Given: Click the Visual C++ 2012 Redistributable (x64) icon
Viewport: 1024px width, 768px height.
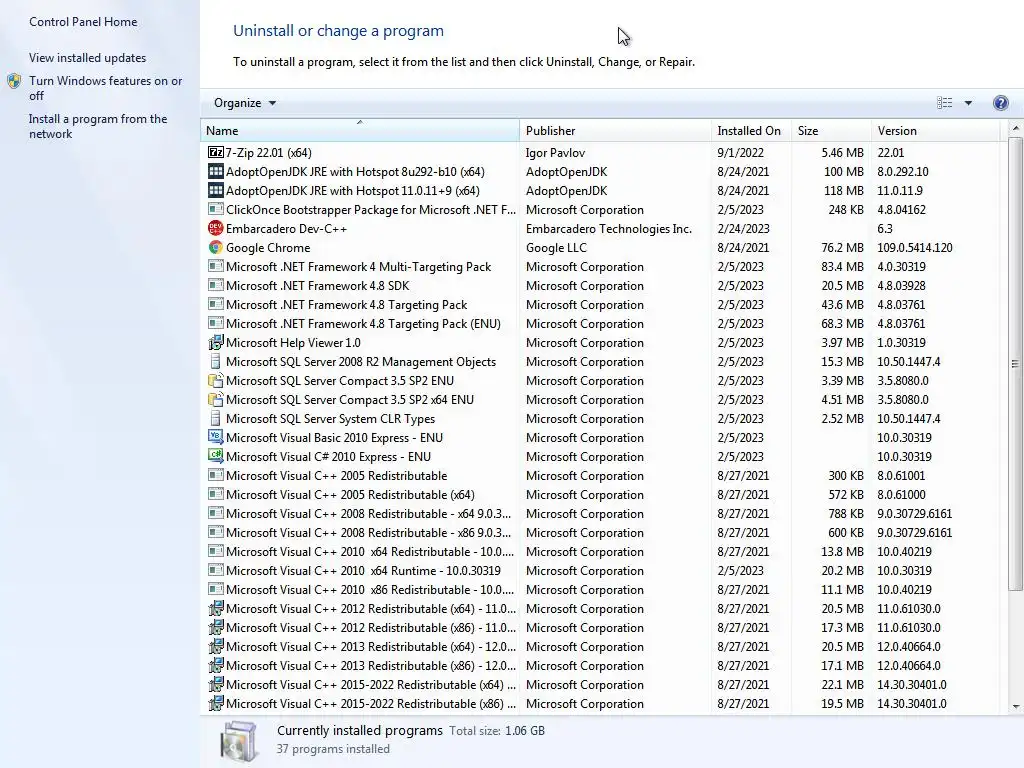Looking at the screenshot, I should (x=216, y=608).
